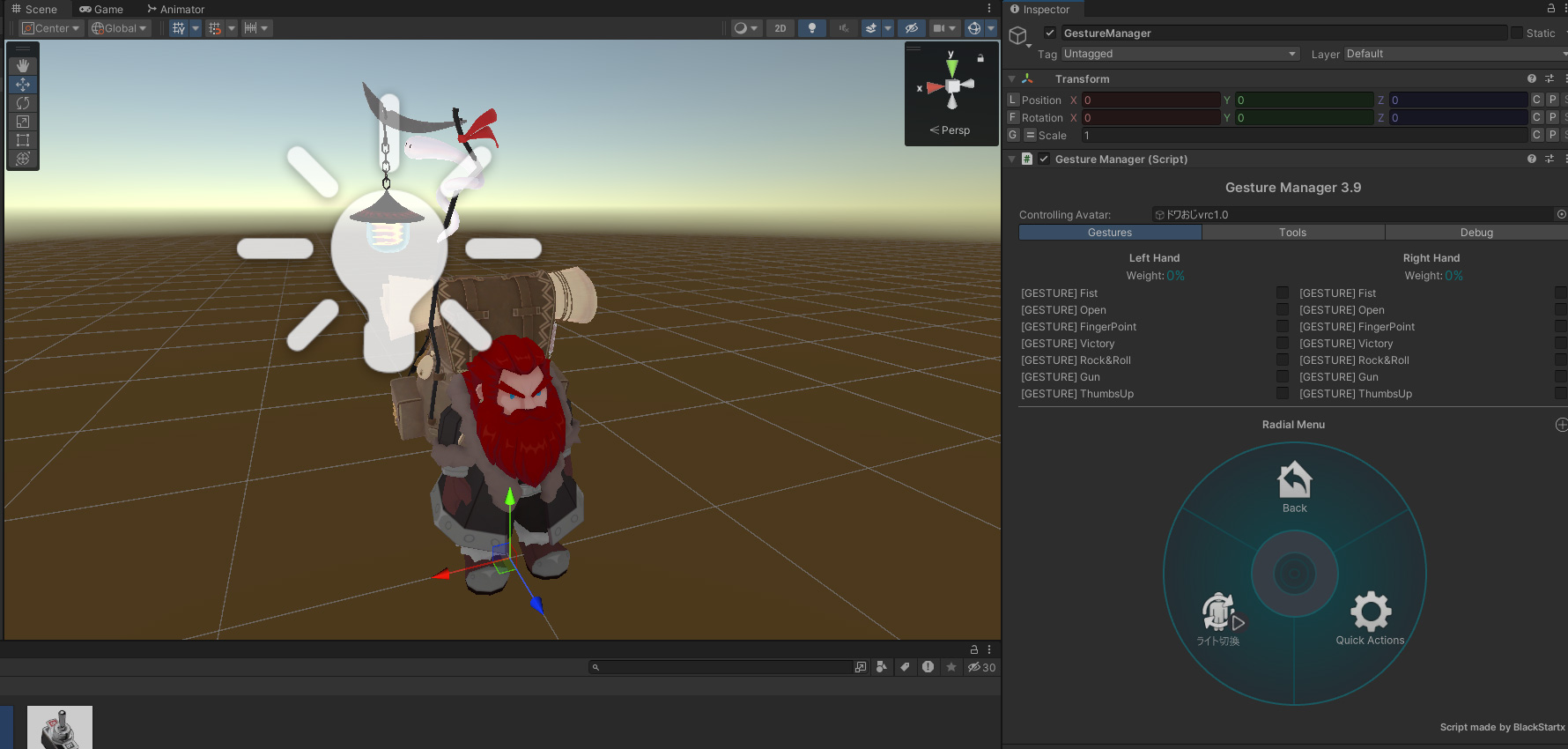This screenshot has height=749, width=1568.
Task: Enable the Static checkbox
Action: coord(1517,33)
